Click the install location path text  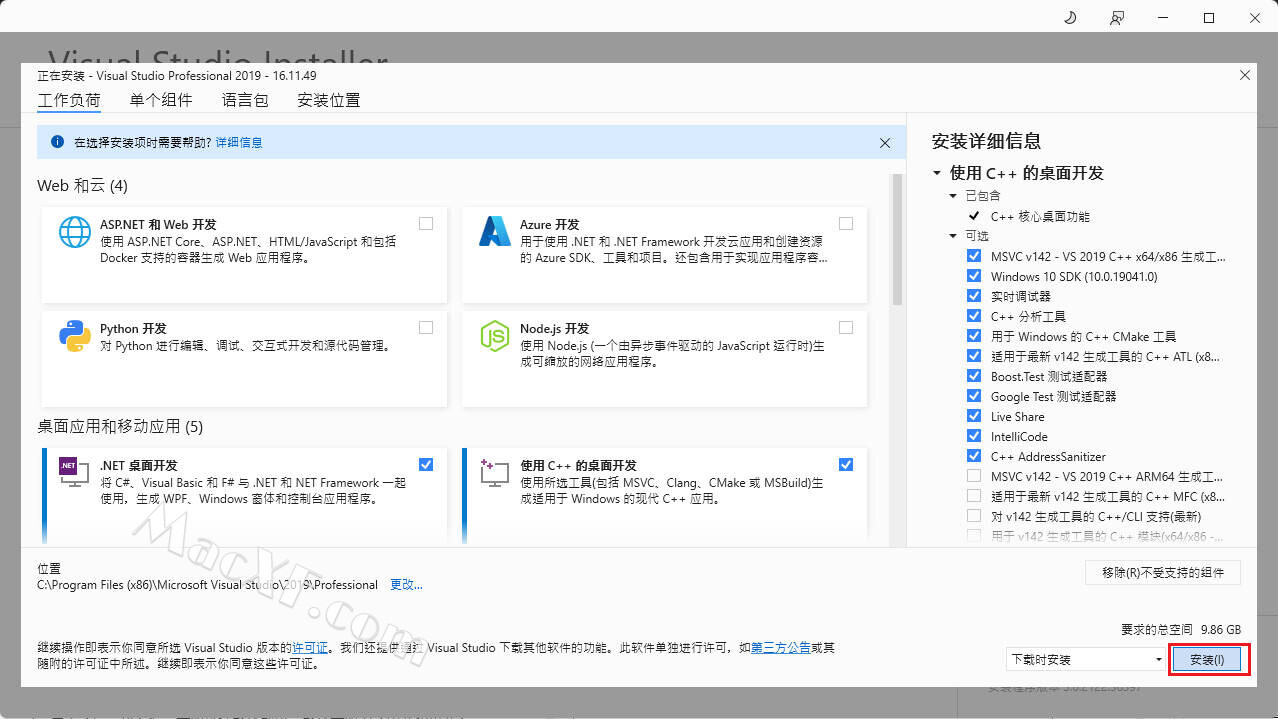click(207, 584)
